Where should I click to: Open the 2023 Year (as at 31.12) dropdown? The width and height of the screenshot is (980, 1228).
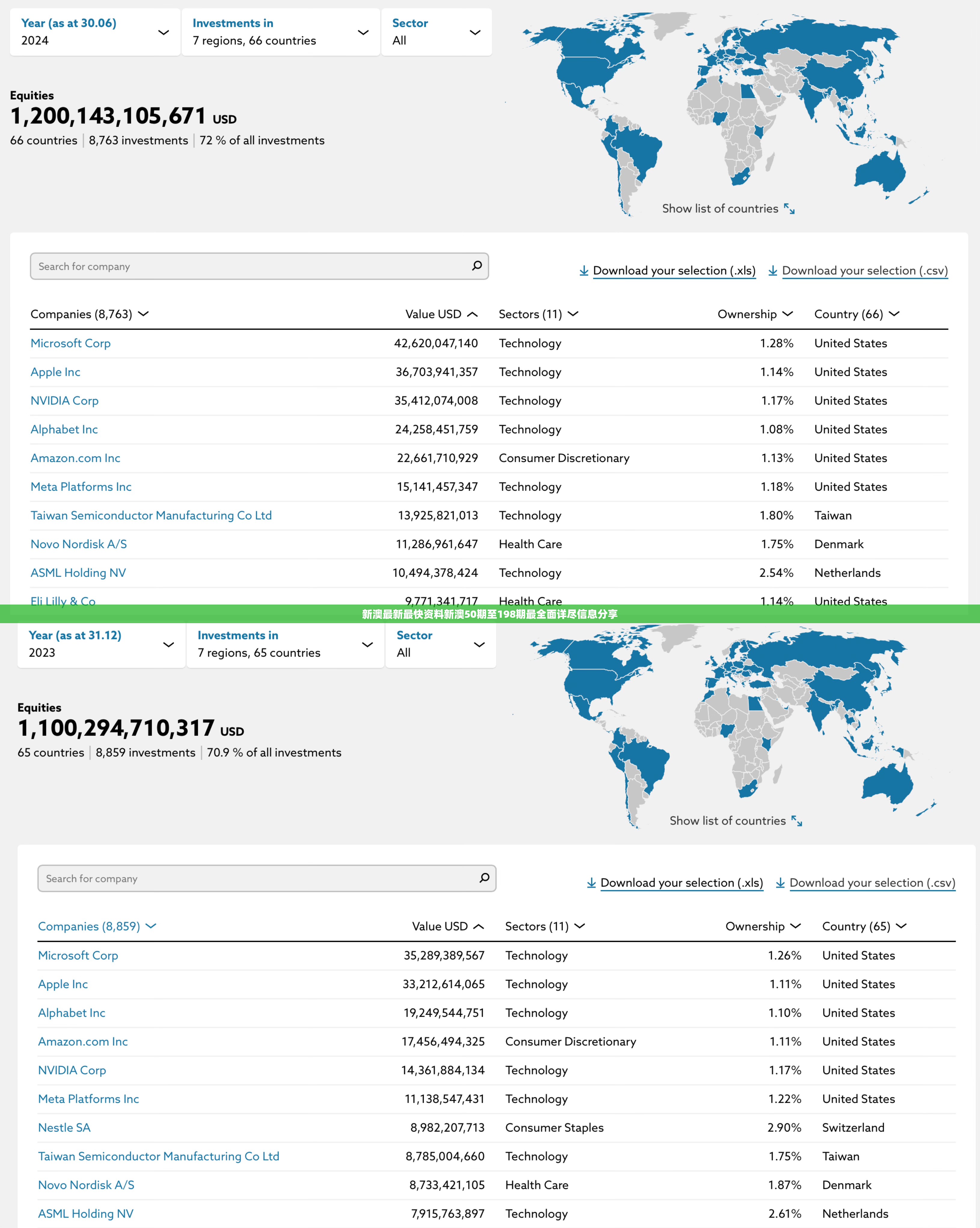(x=101, y=644)
